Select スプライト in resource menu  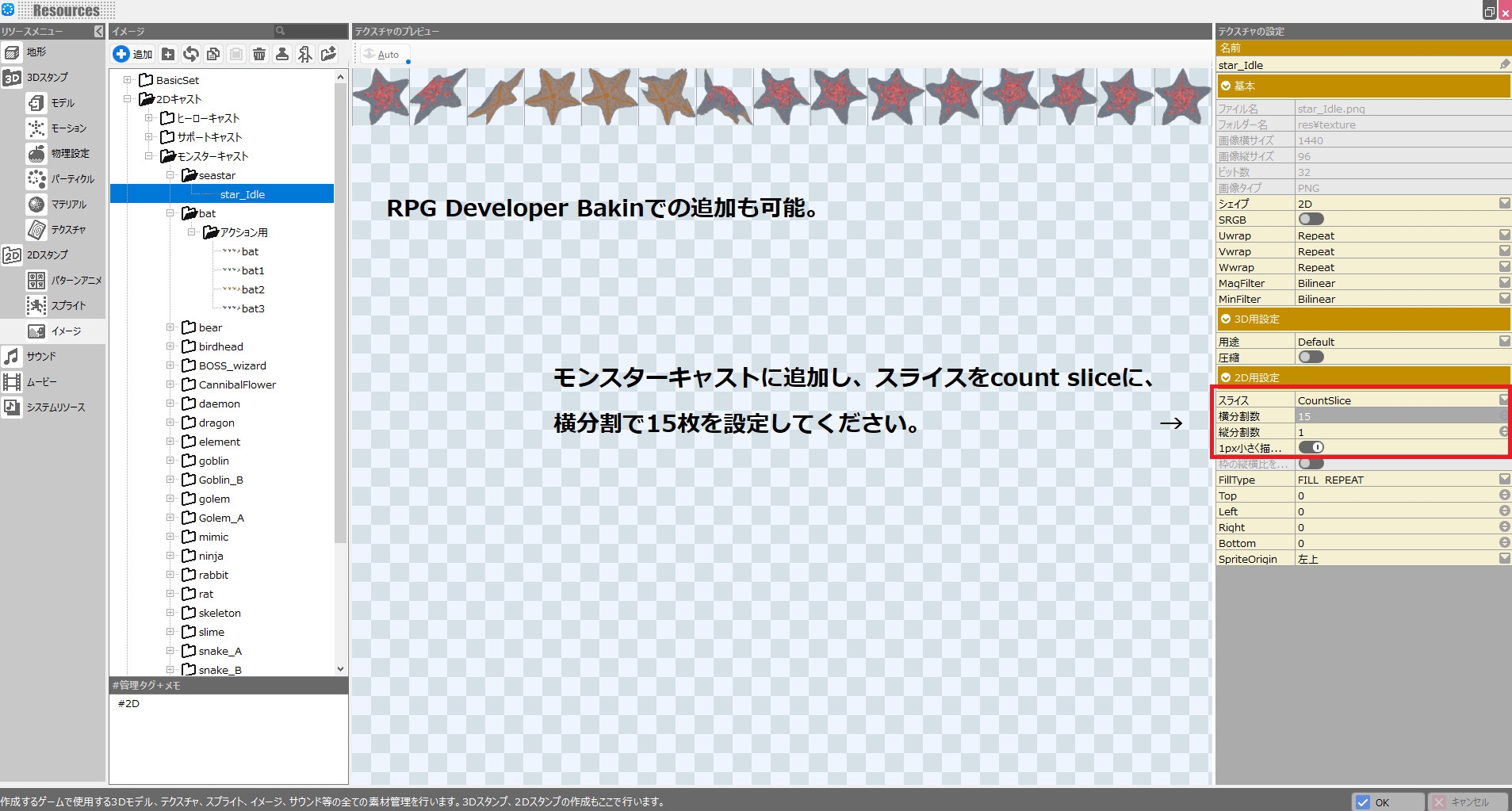click(67, 306)
